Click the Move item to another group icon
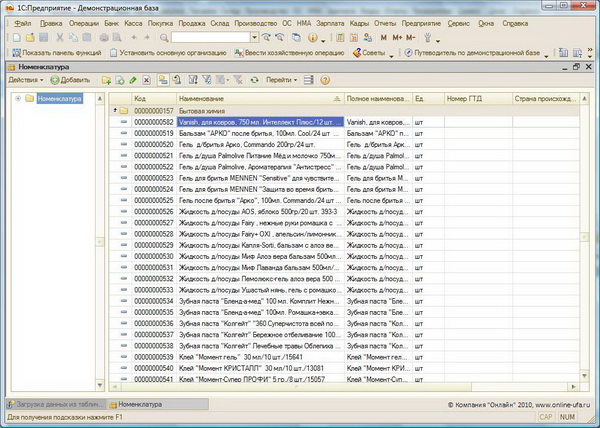 pyautogui.click(x=176, y=80)
